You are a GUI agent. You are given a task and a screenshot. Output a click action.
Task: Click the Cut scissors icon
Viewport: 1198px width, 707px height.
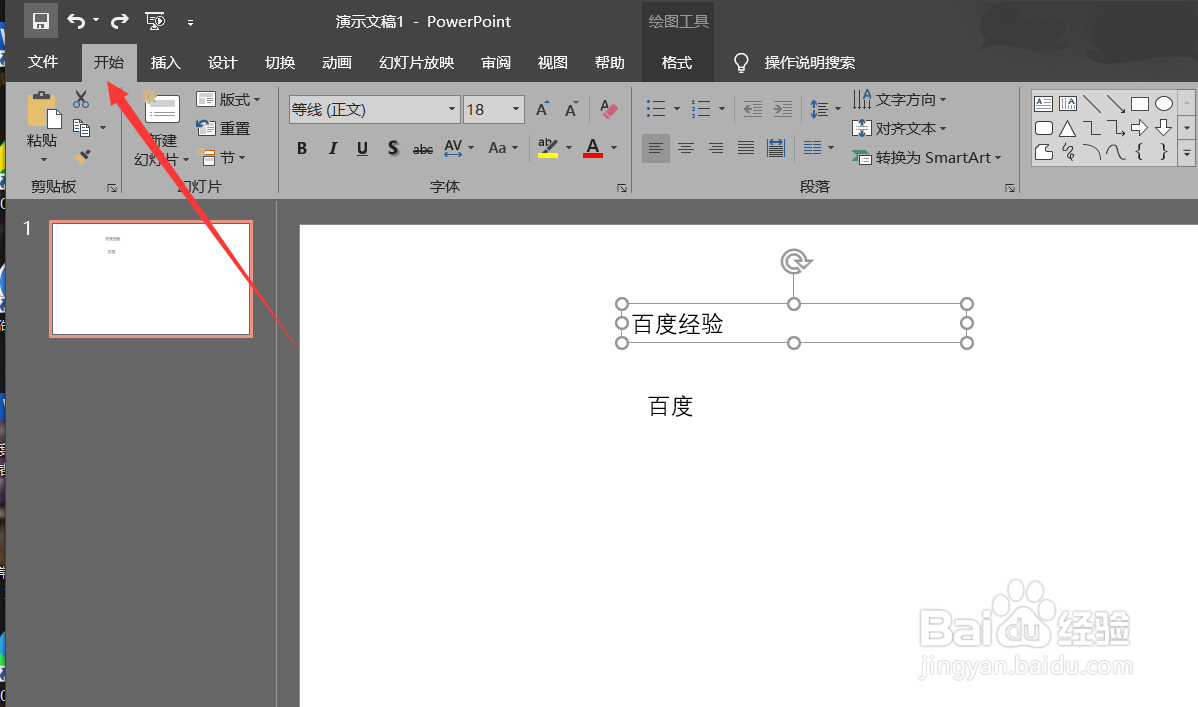[81, 99]
